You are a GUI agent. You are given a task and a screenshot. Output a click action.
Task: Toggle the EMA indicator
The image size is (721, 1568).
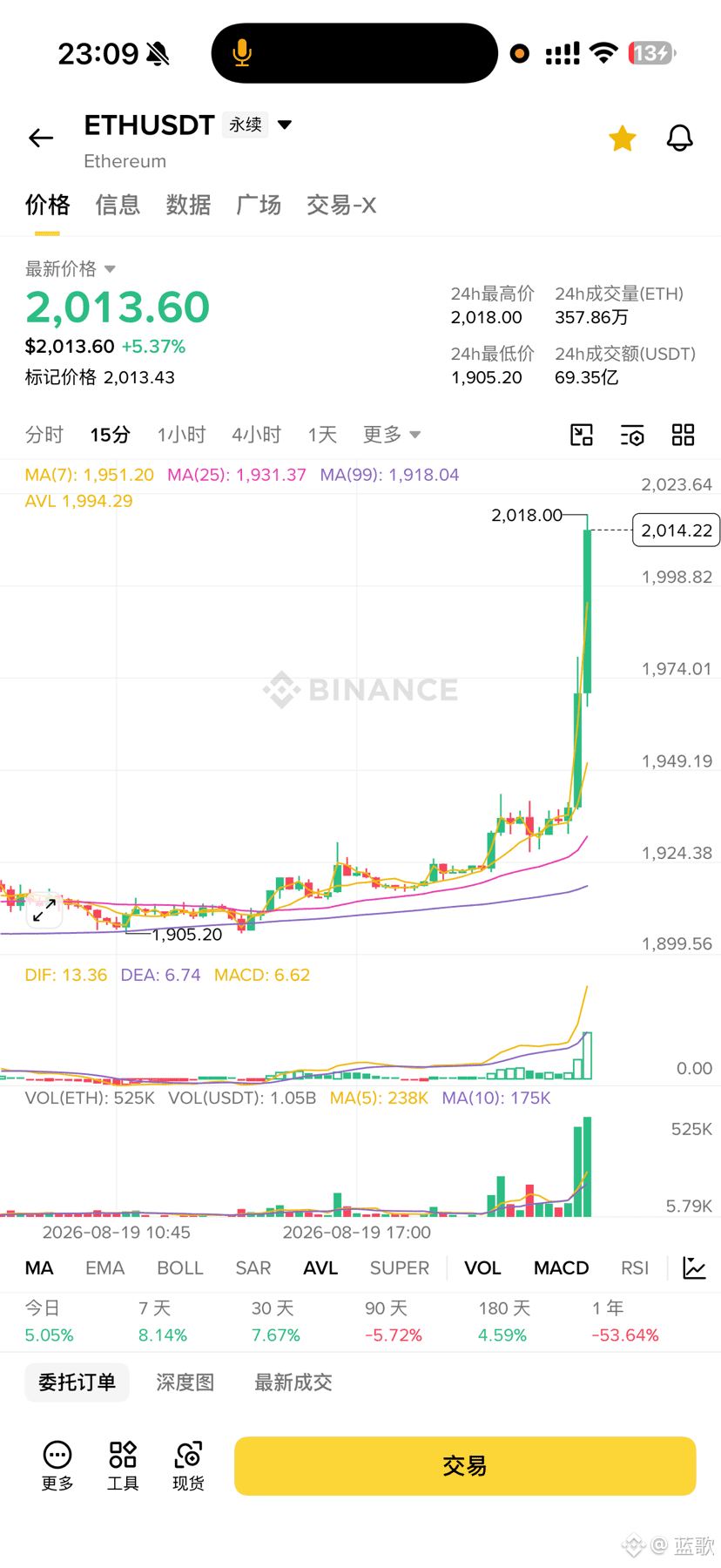[x=105, y=1268]
